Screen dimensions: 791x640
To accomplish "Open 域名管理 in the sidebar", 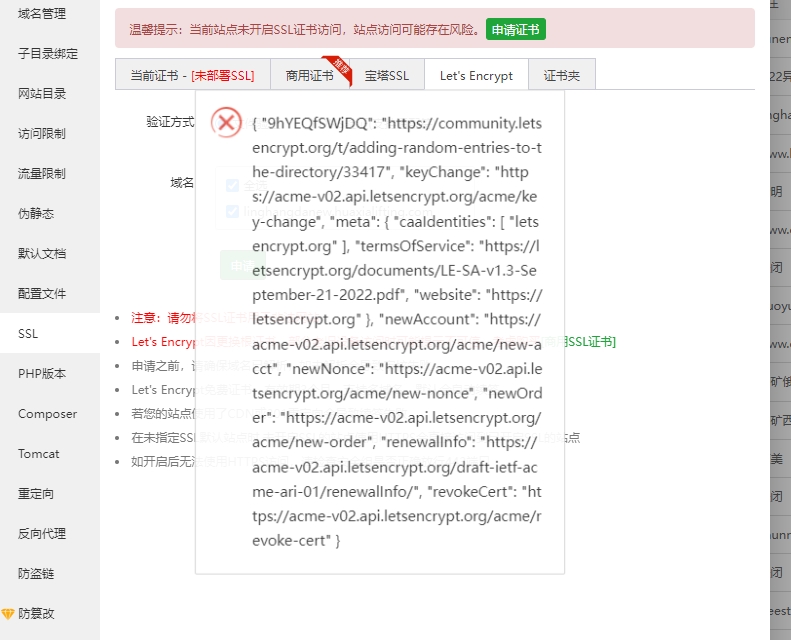I will pyautogui.click(x=42, y=14).
